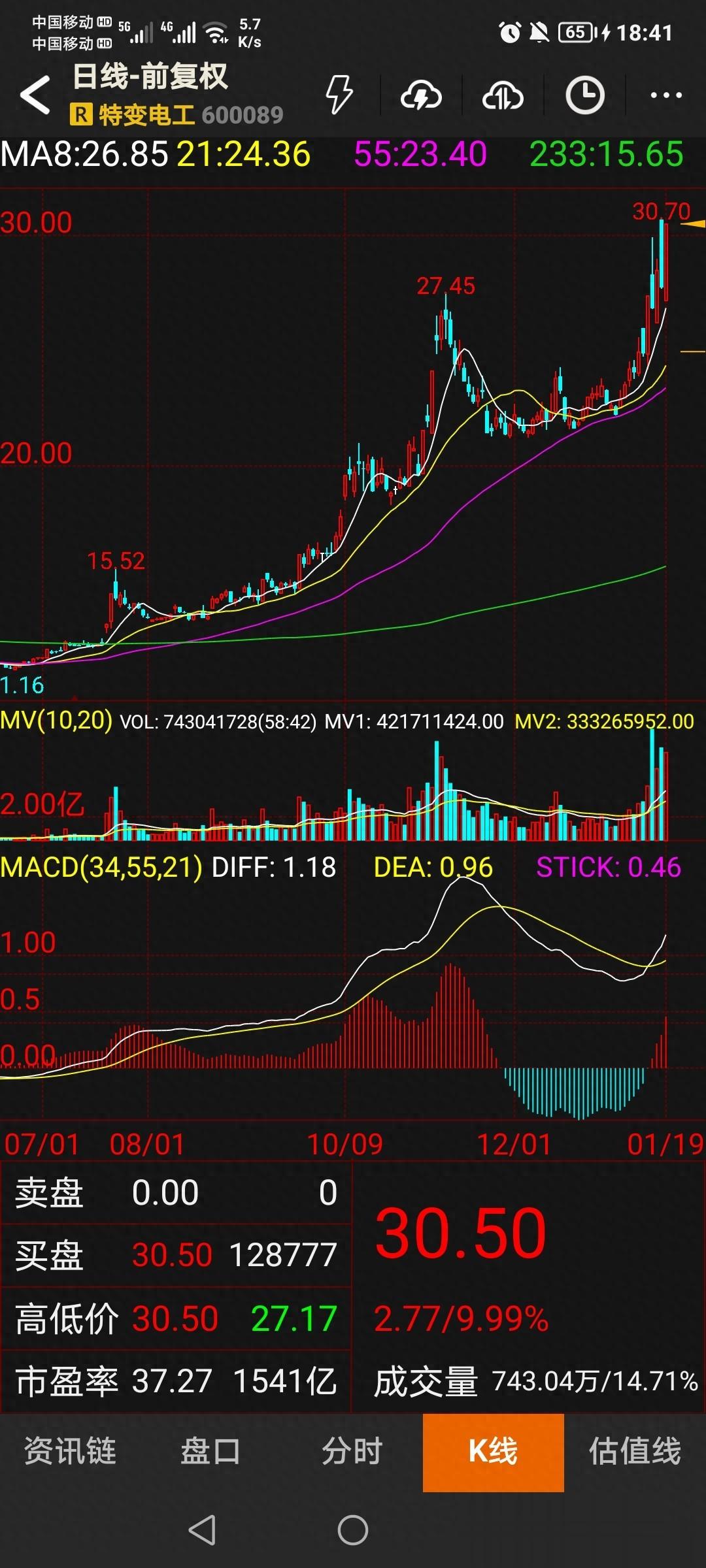Tap the current price 30.50
Viewport: 706px width, 1568px height.
[x=461, y=1233]
